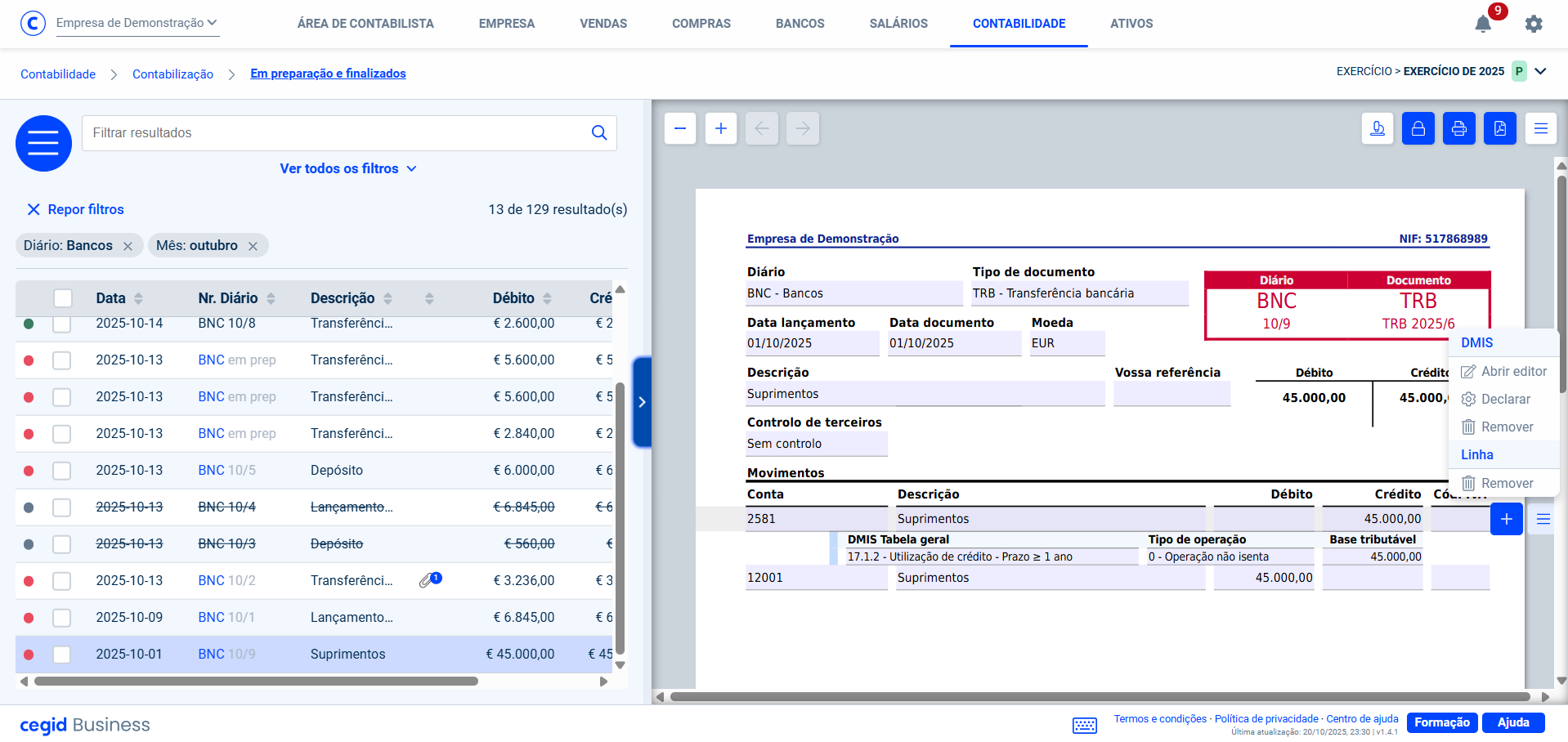The width and height of the screenshot is (1568, 742).
Task: Export the document as PDF
Action: (1500, 128)
